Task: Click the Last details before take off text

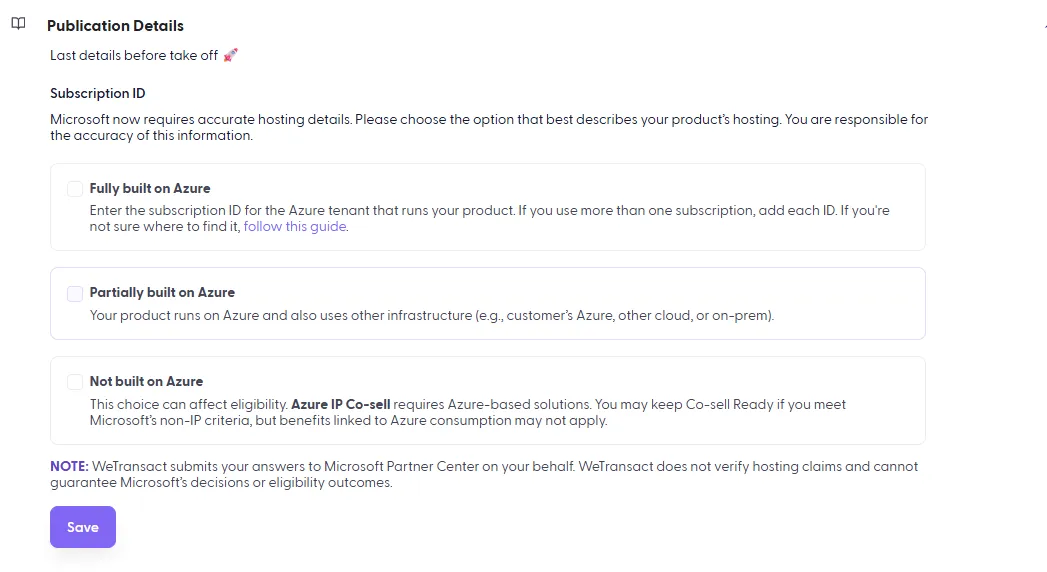Action: (x=134, y=55)
